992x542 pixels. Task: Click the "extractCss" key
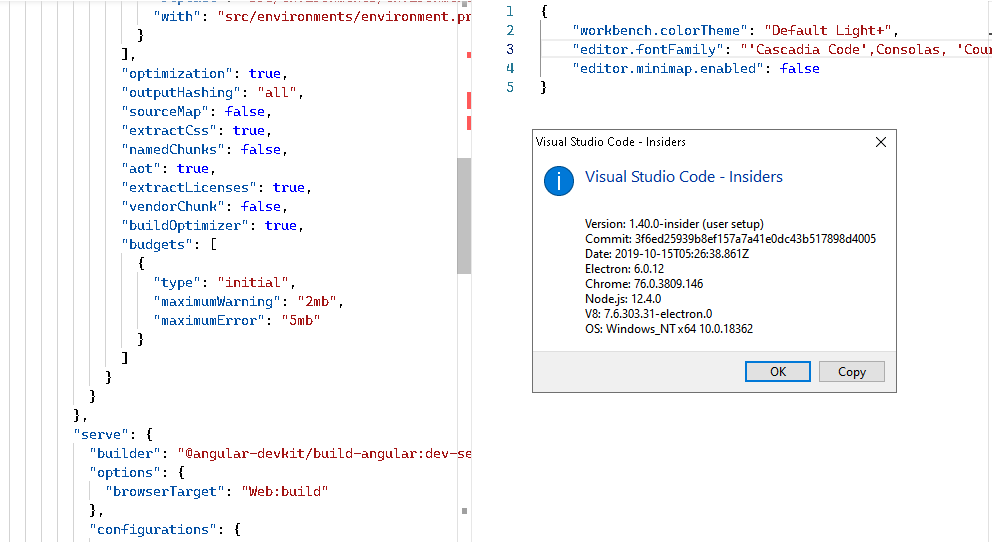tap(169, 130)
